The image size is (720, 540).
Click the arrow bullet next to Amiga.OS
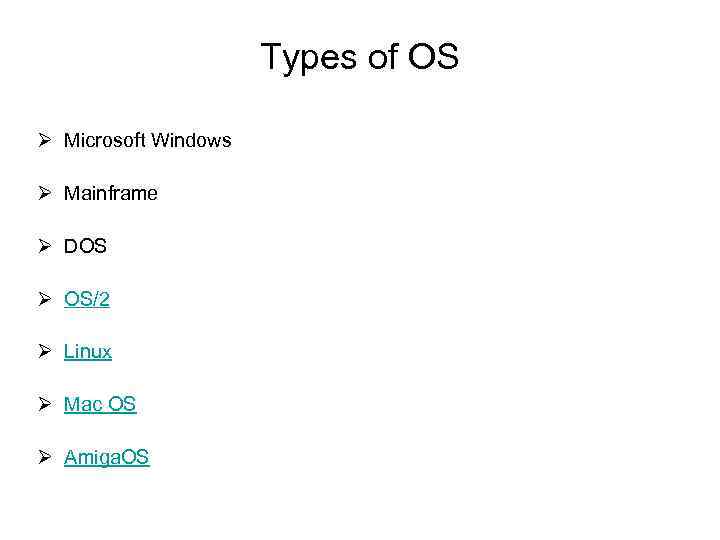click(x=47, y=458)
